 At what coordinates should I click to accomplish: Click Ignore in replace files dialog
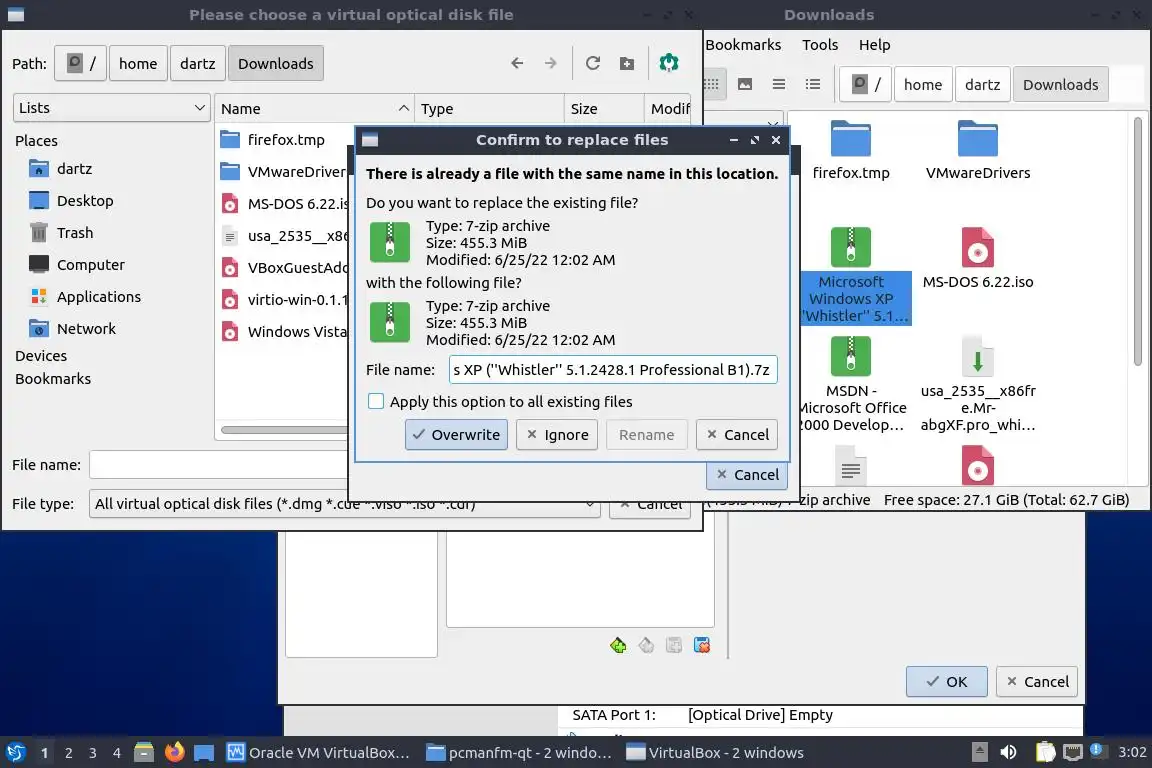coord(557,434)
